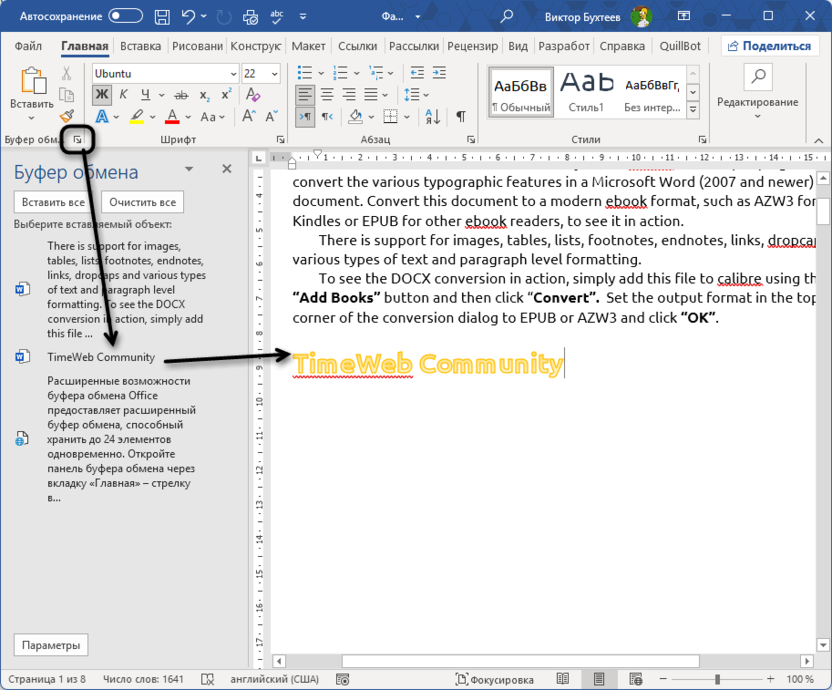Open the Ubuntu font name dropdown

[231, 74]
